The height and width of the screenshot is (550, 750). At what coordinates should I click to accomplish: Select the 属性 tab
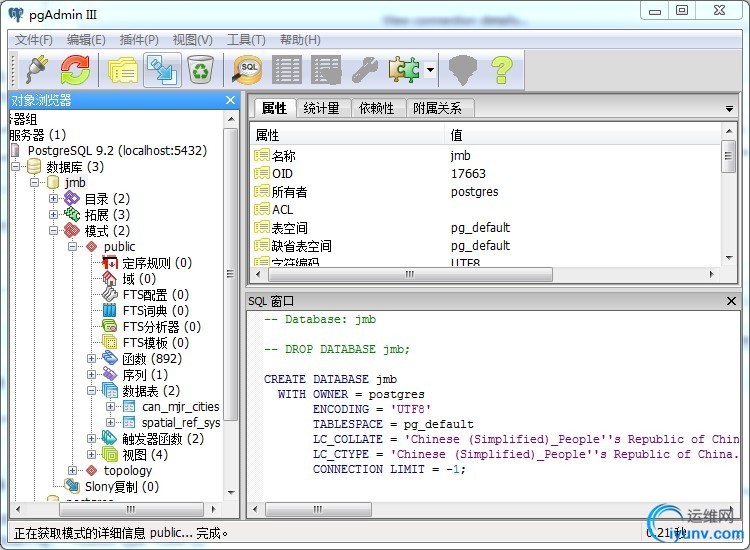[x=274, y=108]
